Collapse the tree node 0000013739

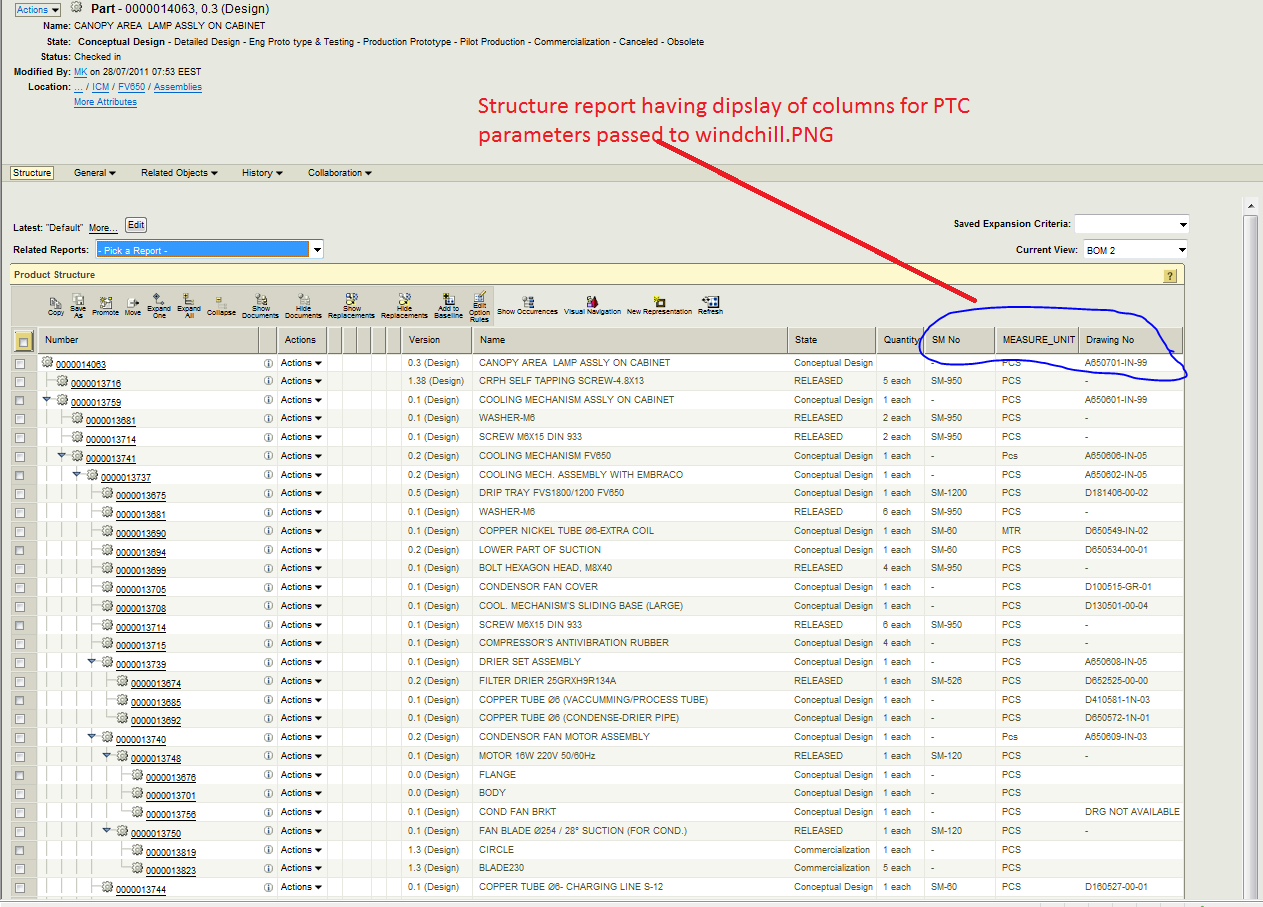tap(92, 661)
